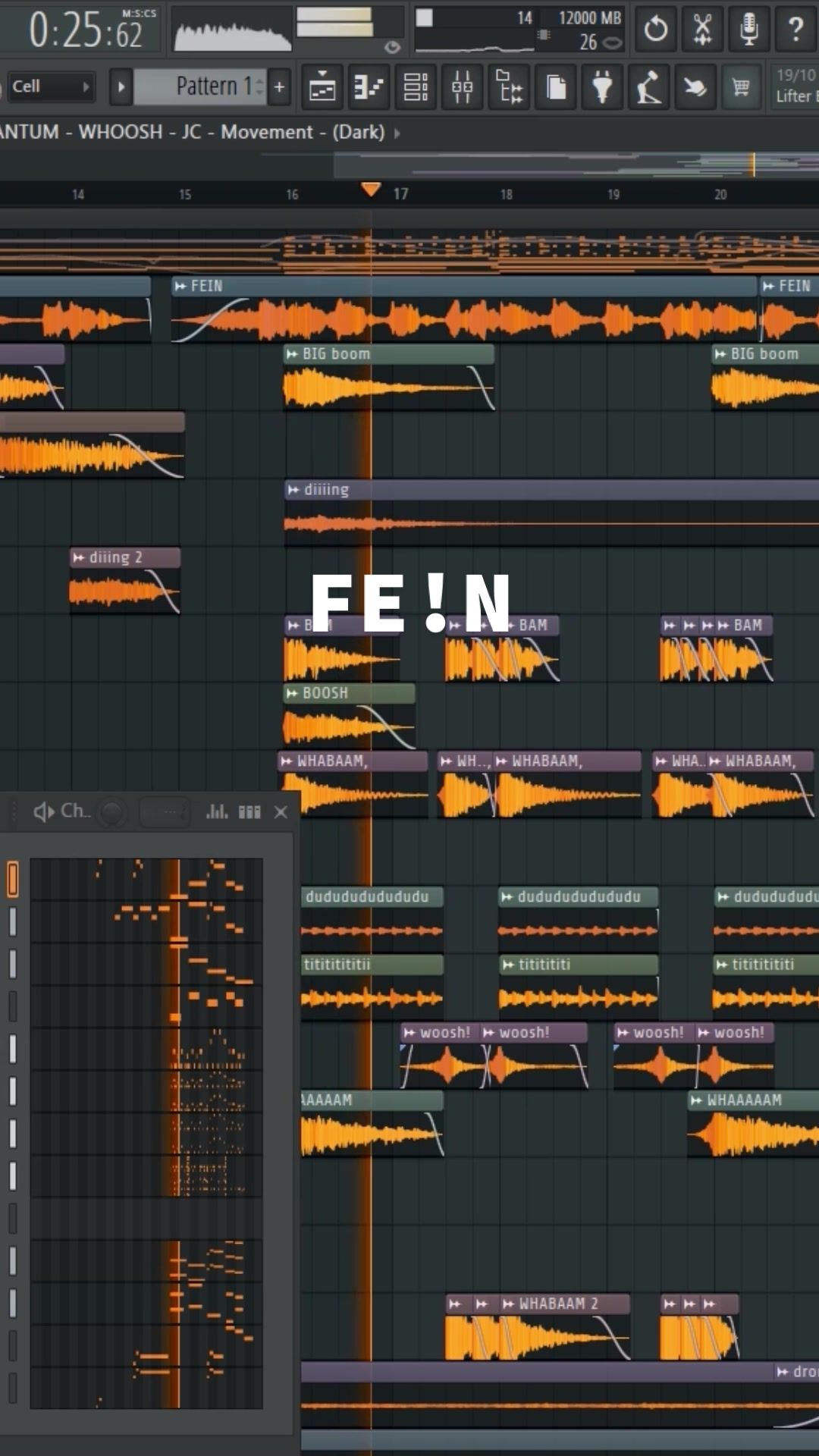Open the Plugin picker plug icon
This screenshot has height=1456, width=819.
(603, 88)
